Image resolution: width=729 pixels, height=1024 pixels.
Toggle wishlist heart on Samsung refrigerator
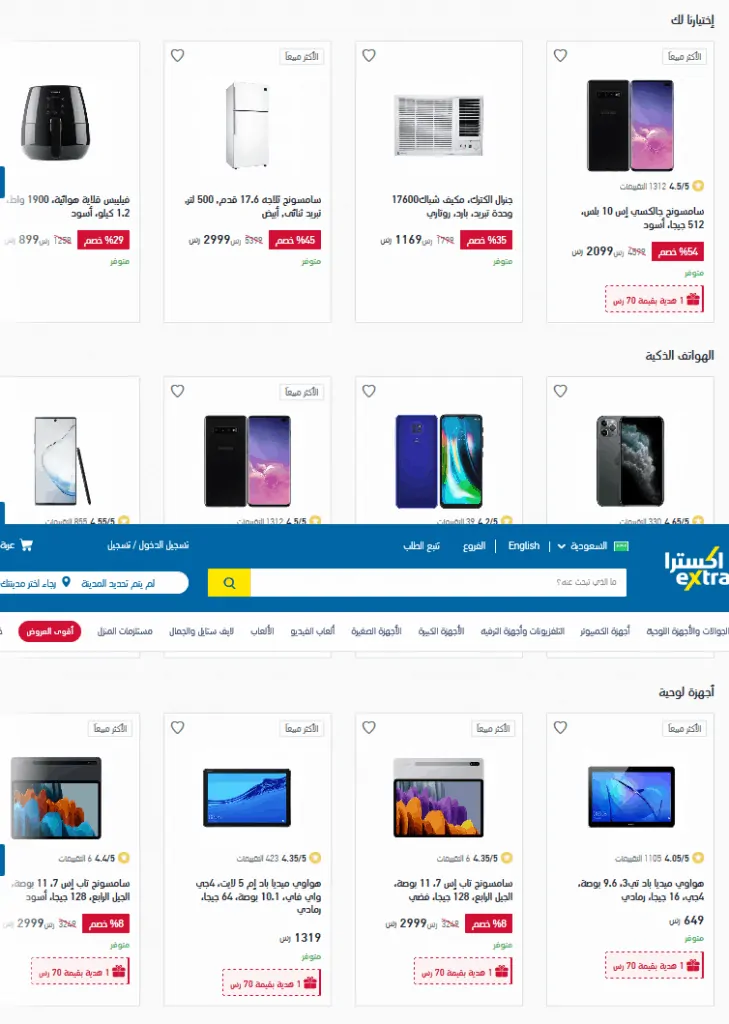click(x=178, y=56)
